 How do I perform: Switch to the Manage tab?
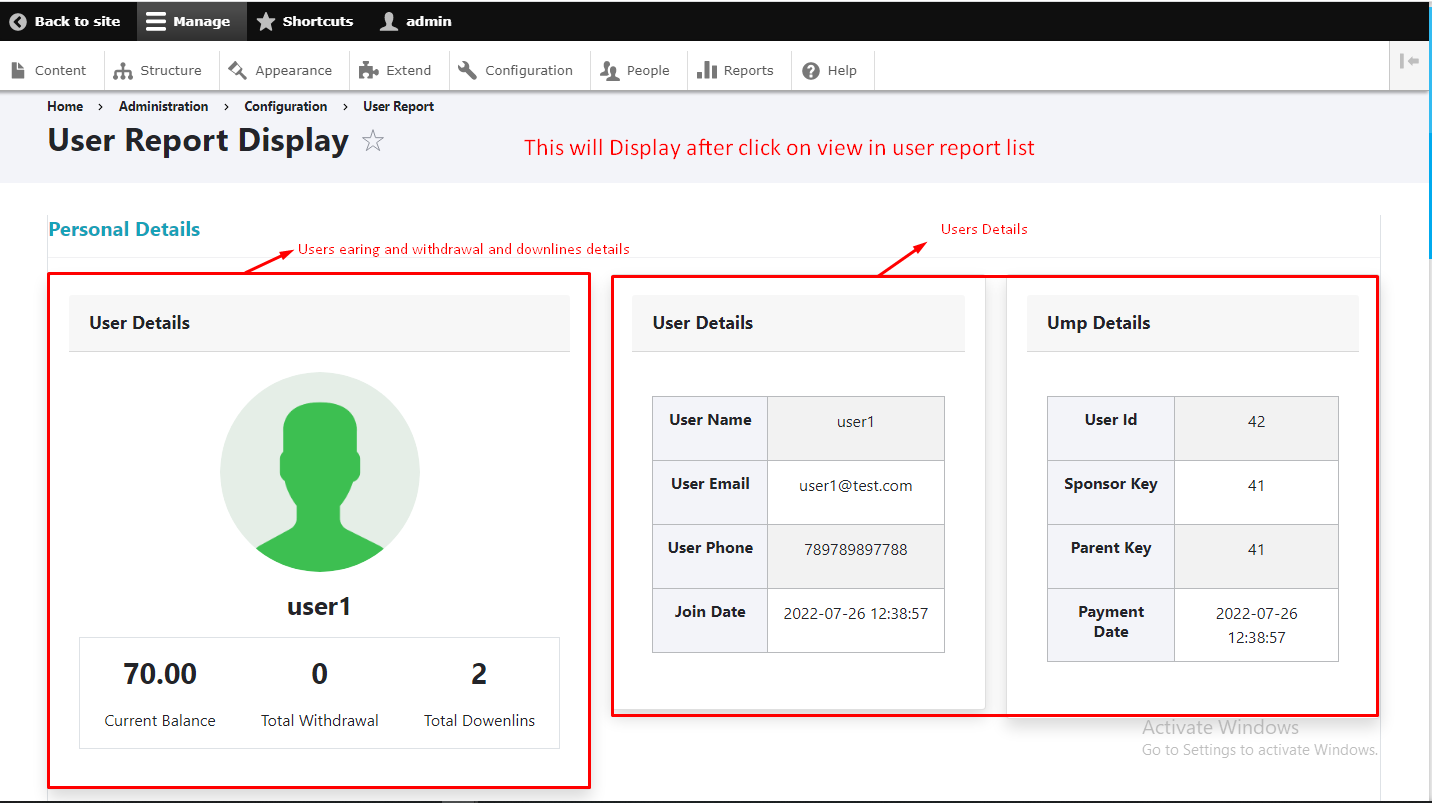190,20
